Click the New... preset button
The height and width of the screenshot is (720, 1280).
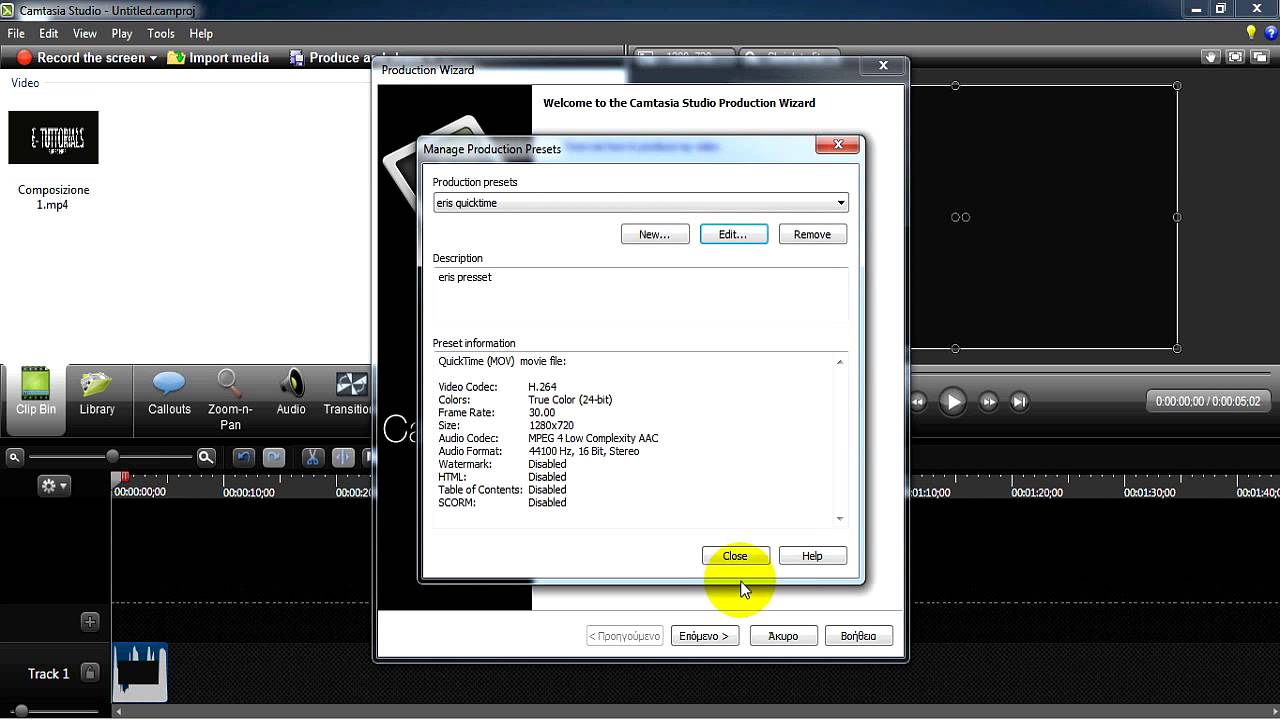click(655, 234)
